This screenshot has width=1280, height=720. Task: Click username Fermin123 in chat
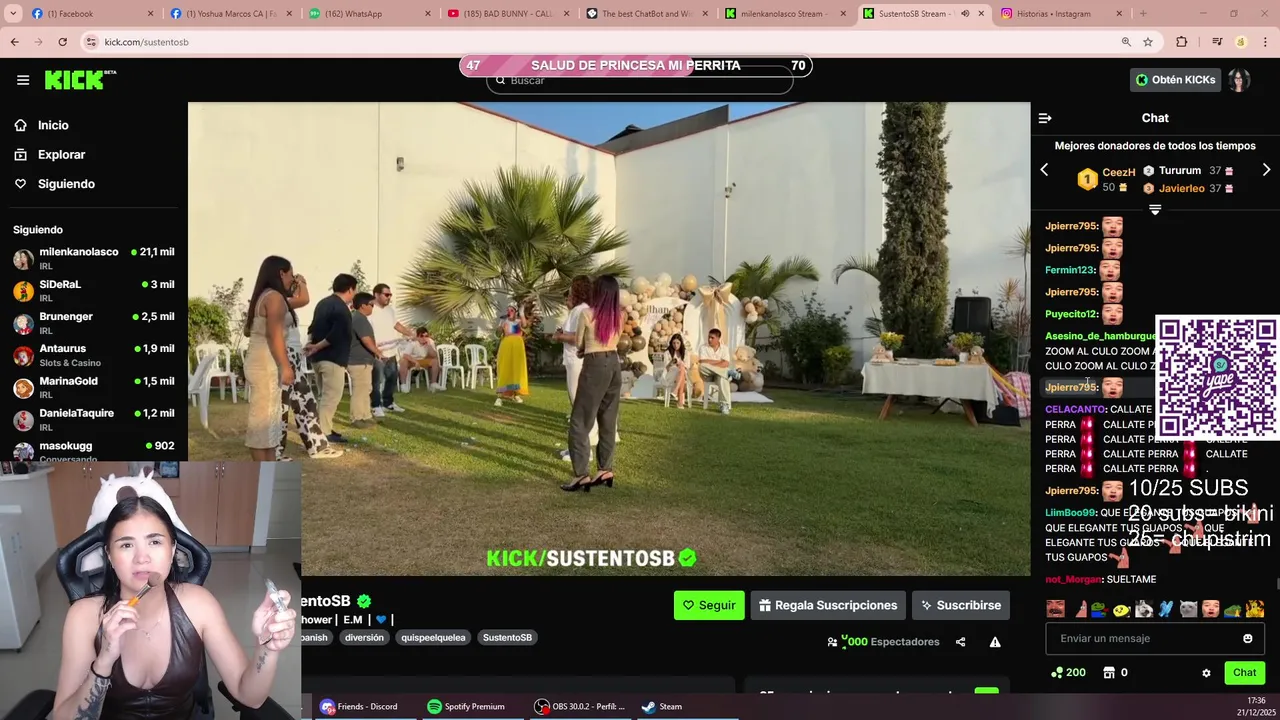1070,270
